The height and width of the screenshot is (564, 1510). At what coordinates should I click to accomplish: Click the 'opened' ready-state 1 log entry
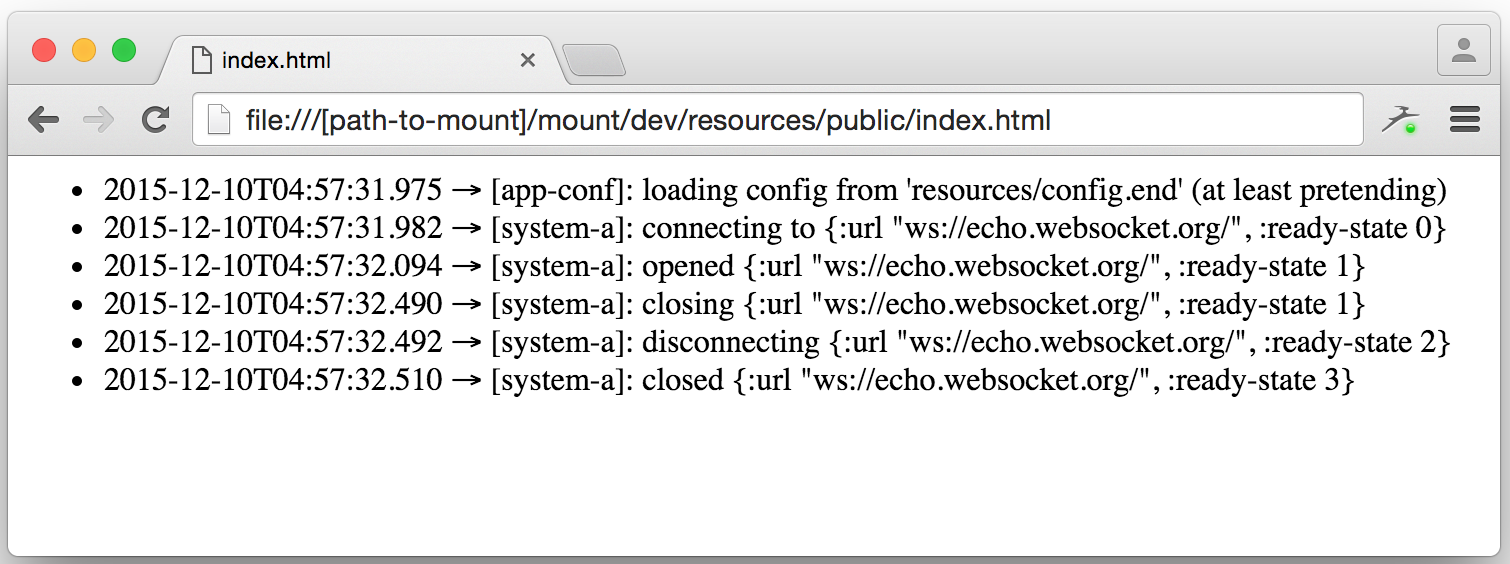[735, 266]
